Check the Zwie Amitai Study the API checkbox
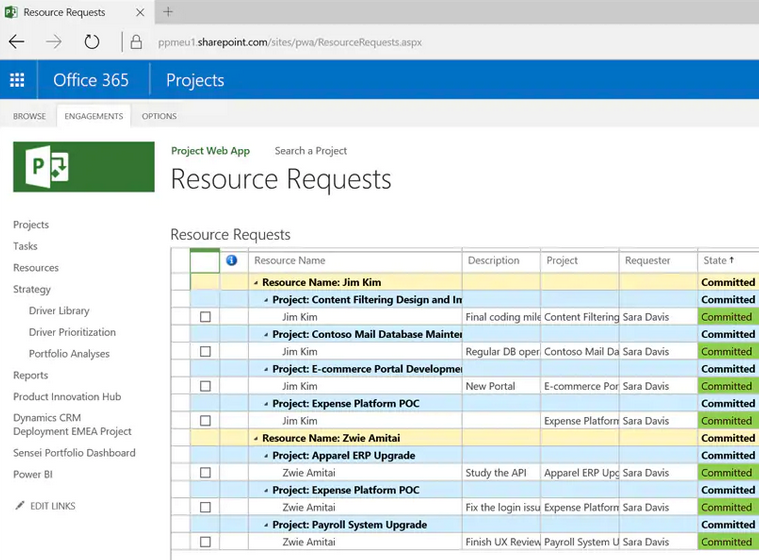 tap(205, 472)
